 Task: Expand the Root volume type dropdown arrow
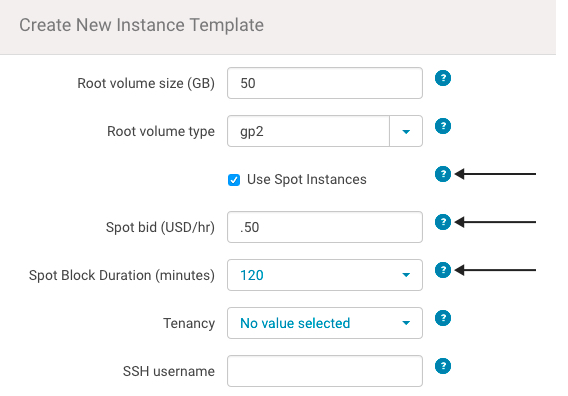(x=406, y=131)
